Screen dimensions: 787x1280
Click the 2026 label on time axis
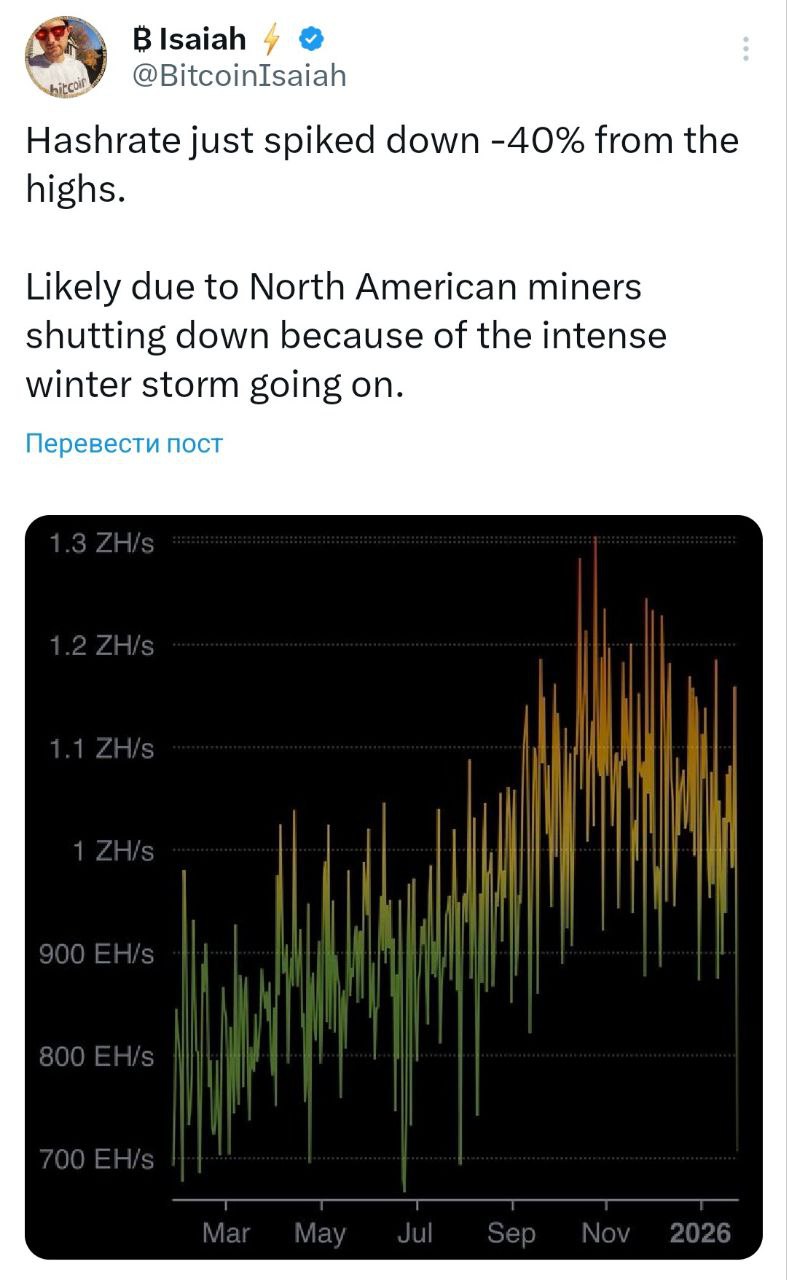(700, 1233)
